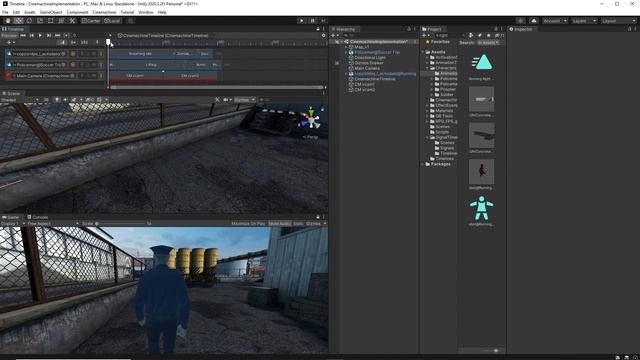The image size is (640, 360).
Task: Select CM vcam1 in Hierarchy
Action: click(x=364, y=84)
